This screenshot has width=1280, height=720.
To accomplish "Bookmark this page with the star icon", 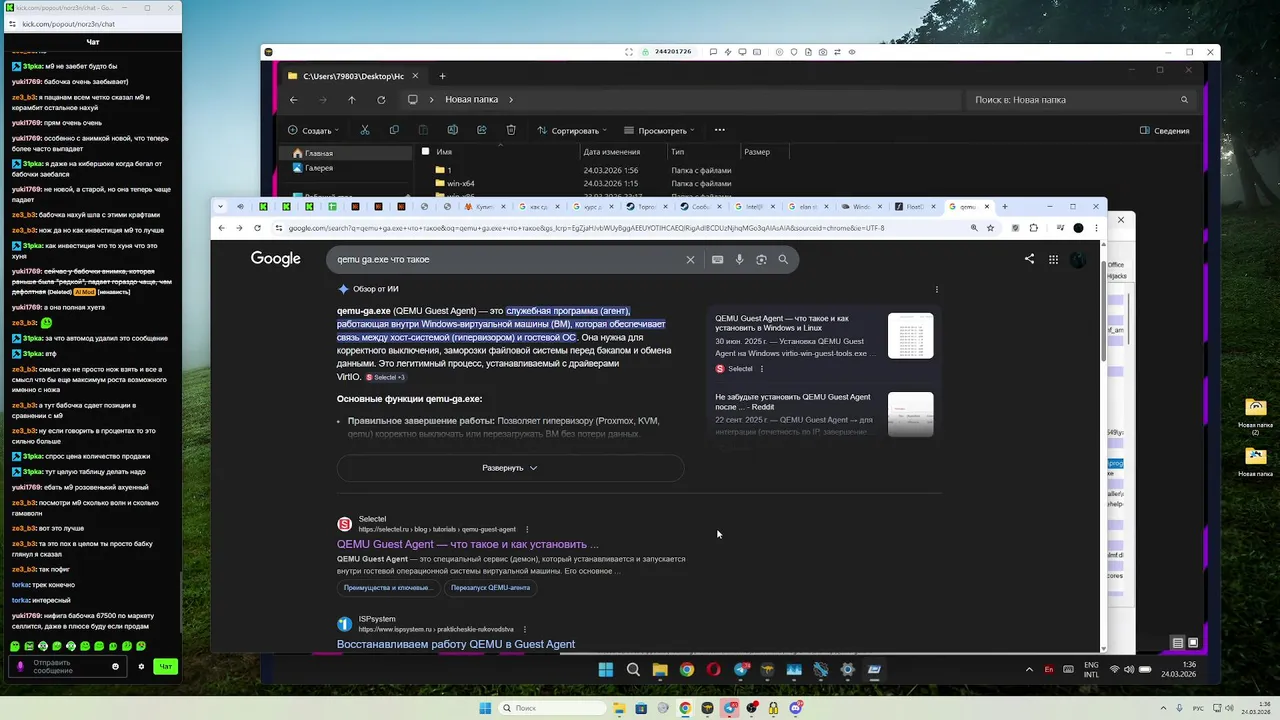I will (991, 228).
